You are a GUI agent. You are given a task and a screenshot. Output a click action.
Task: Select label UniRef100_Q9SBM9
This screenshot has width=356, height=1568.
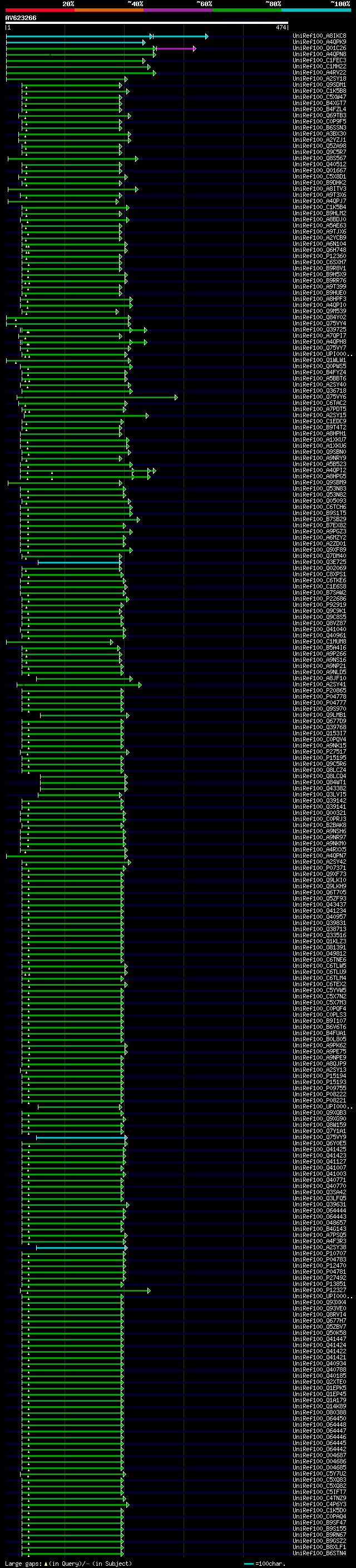click(319, 483)
